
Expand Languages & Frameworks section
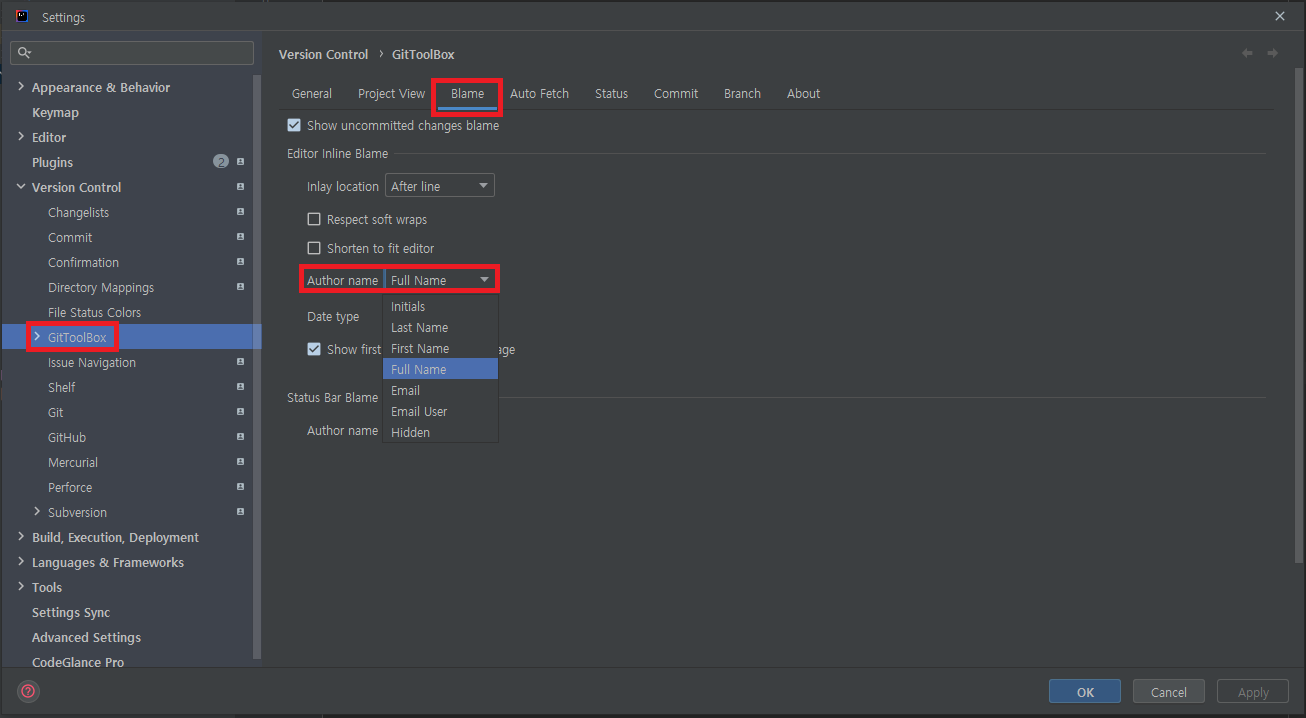21,562
